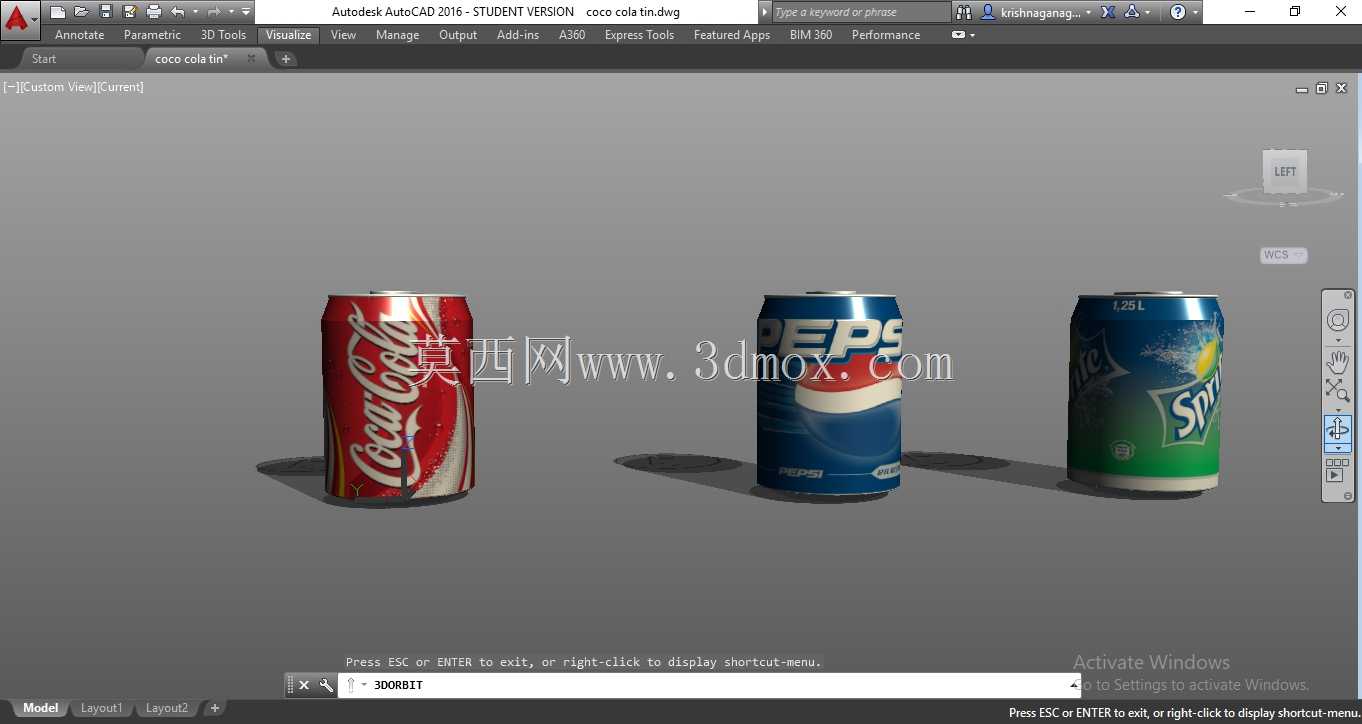Screen dimensions: 1362x724
Task: Select the Visualize ribbon tab
Action: pyautogui.click(x=288, y=35)
